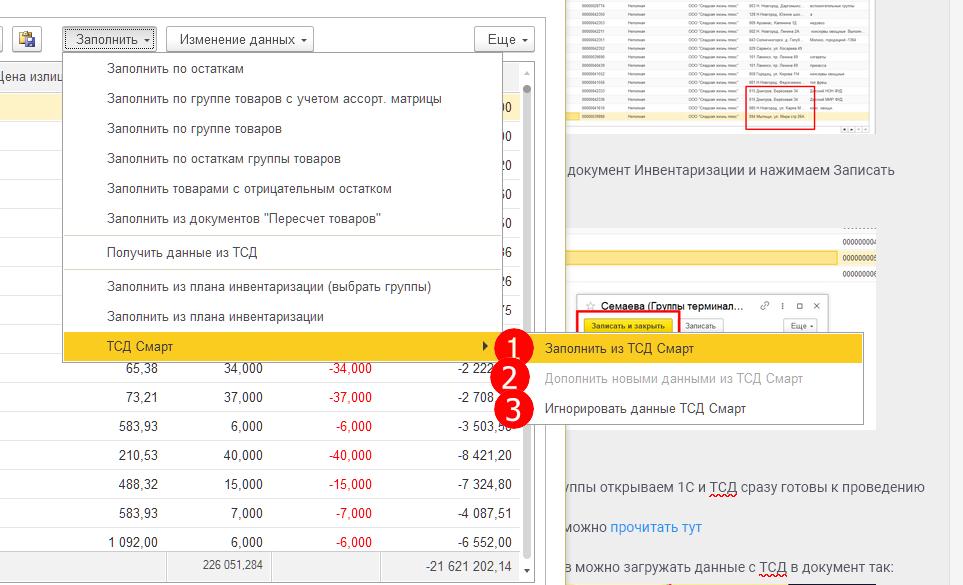Click red circle marker number 3
Screen dimensions: 963x585
(x=511, y=408)
